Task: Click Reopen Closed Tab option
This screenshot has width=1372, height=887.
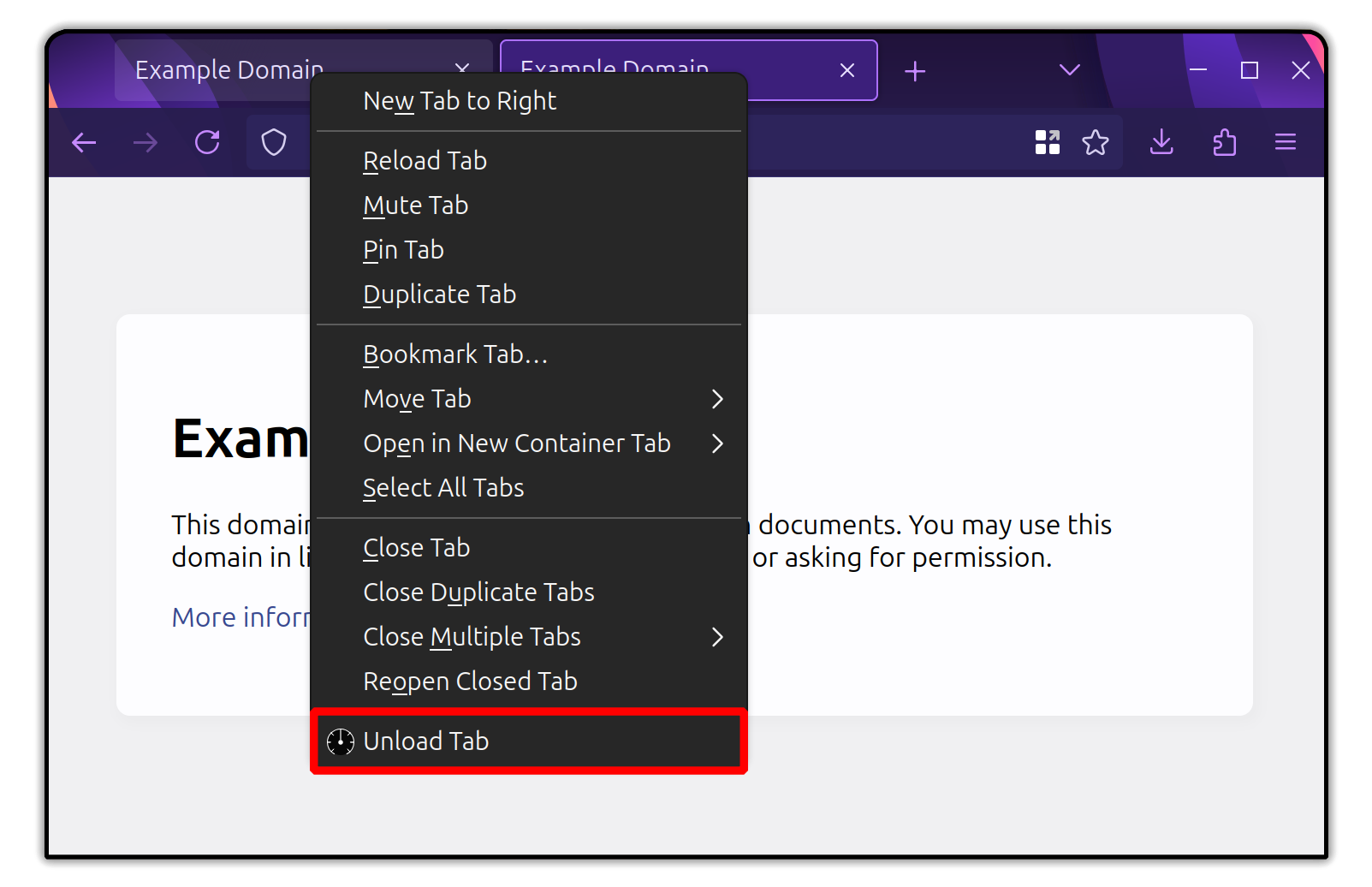Action: (x=471, y=682)
